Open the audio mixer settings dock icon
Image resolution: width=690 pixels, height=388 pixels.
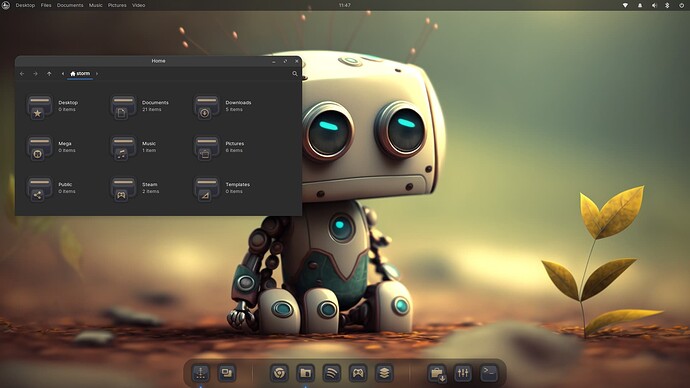(x=463, y=373)
